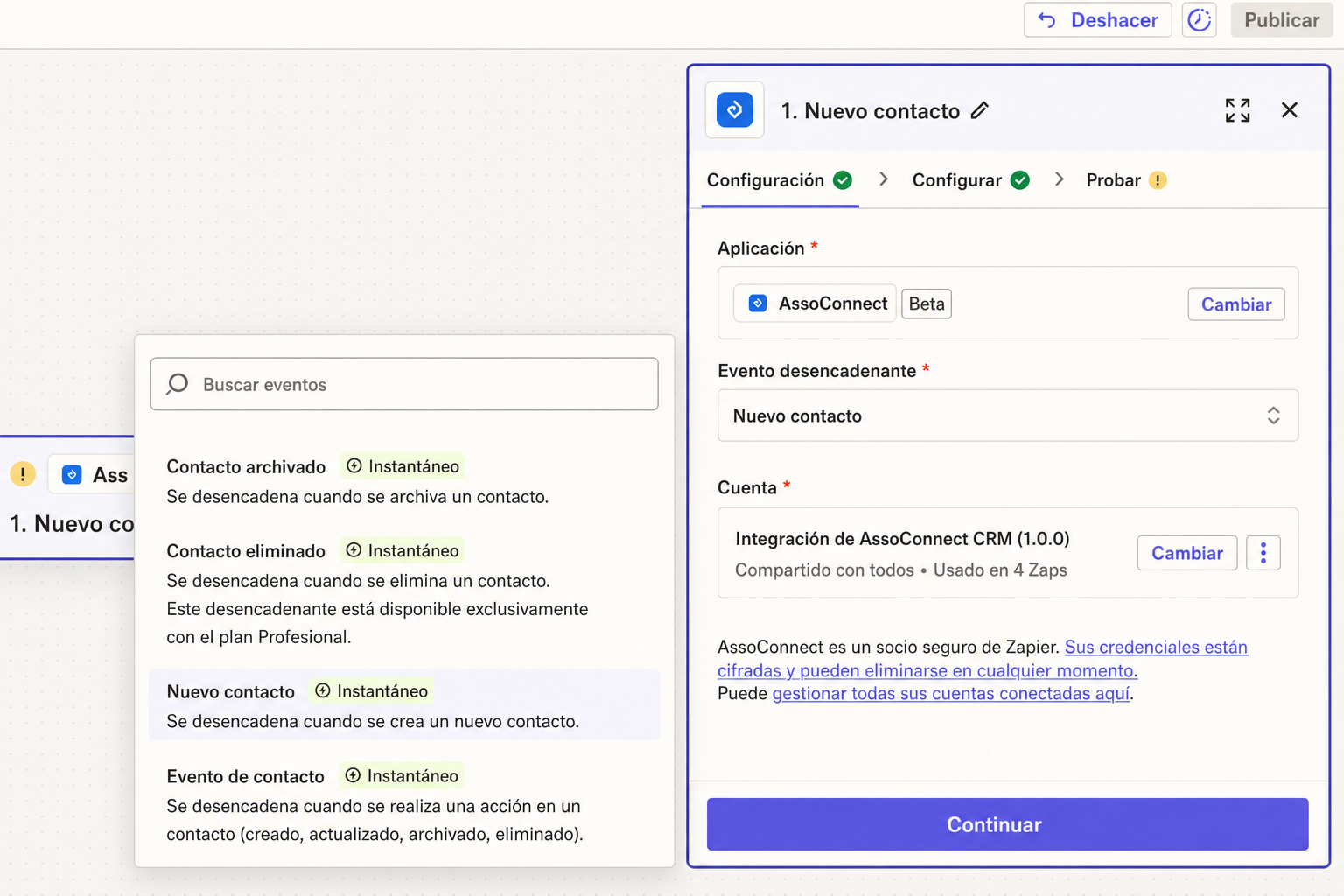Click the chevron between Configurar and Probar
Image resolution: width=1344 pixels, height=896 pixels.
pos(1060,179)
